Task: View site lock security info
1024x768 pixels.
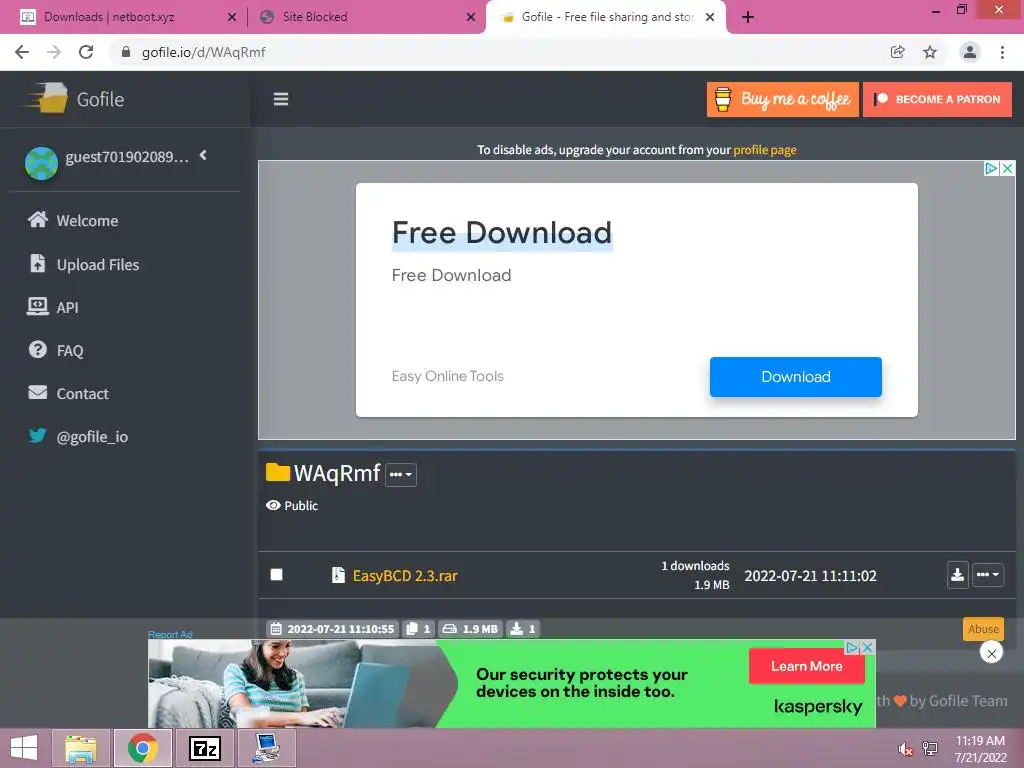Action: [x=126, y=52]
